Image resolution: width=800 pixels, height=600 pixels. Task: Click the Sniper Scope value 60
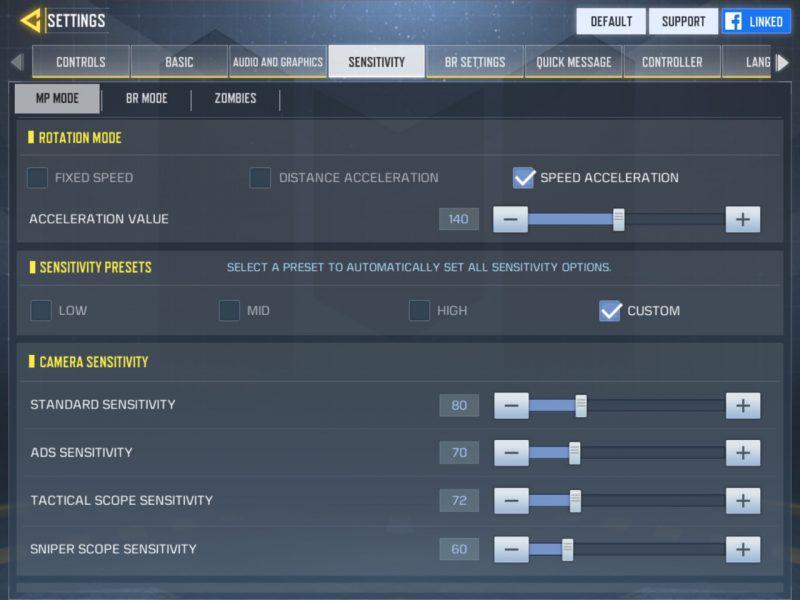coord(459,549)
